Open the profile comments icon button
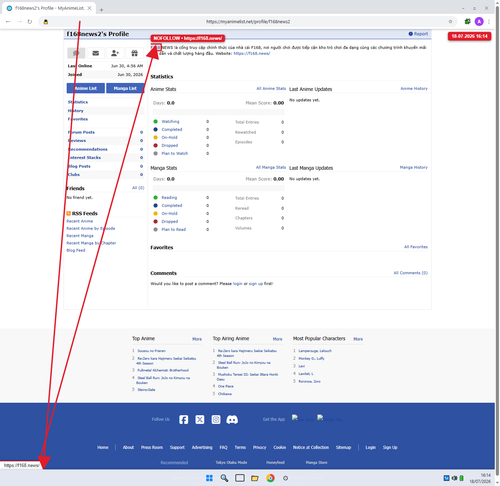 (x=76, y=53)
